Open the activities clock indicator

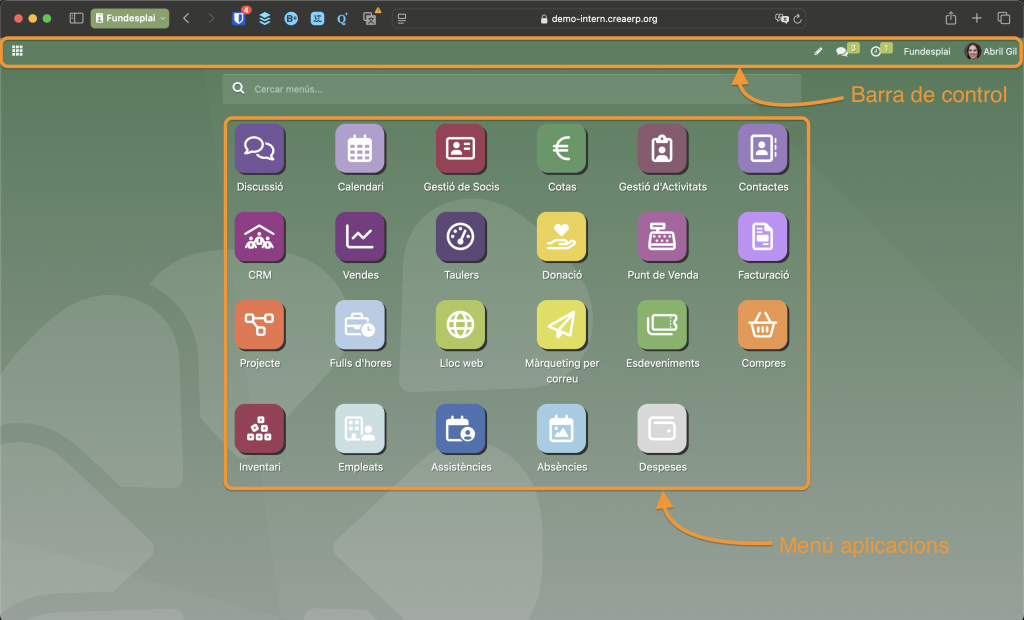pos(876,52)
